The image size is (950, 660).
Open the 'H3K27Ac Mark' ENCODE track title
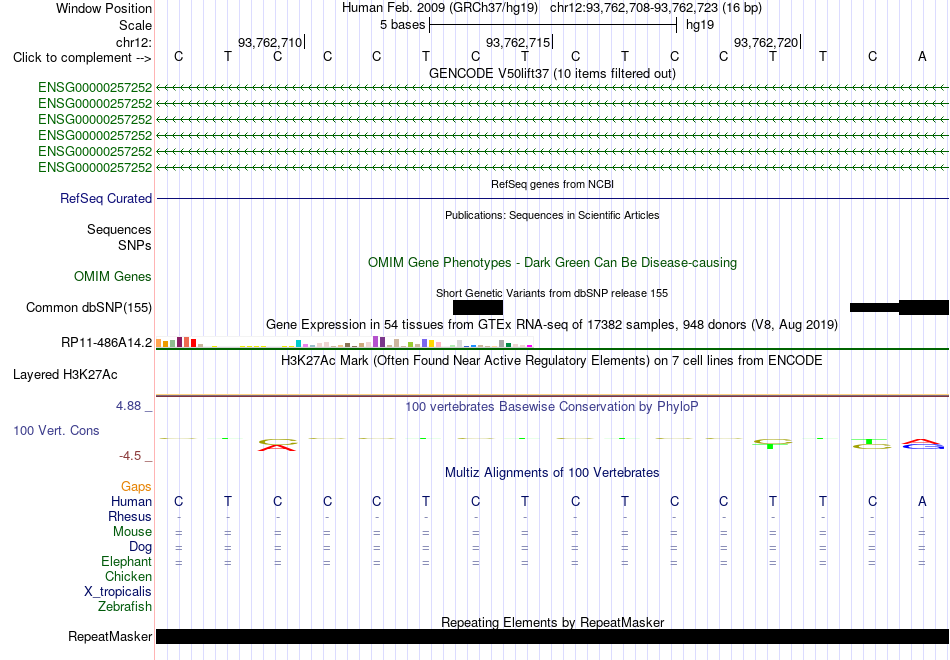pos(552,361)
